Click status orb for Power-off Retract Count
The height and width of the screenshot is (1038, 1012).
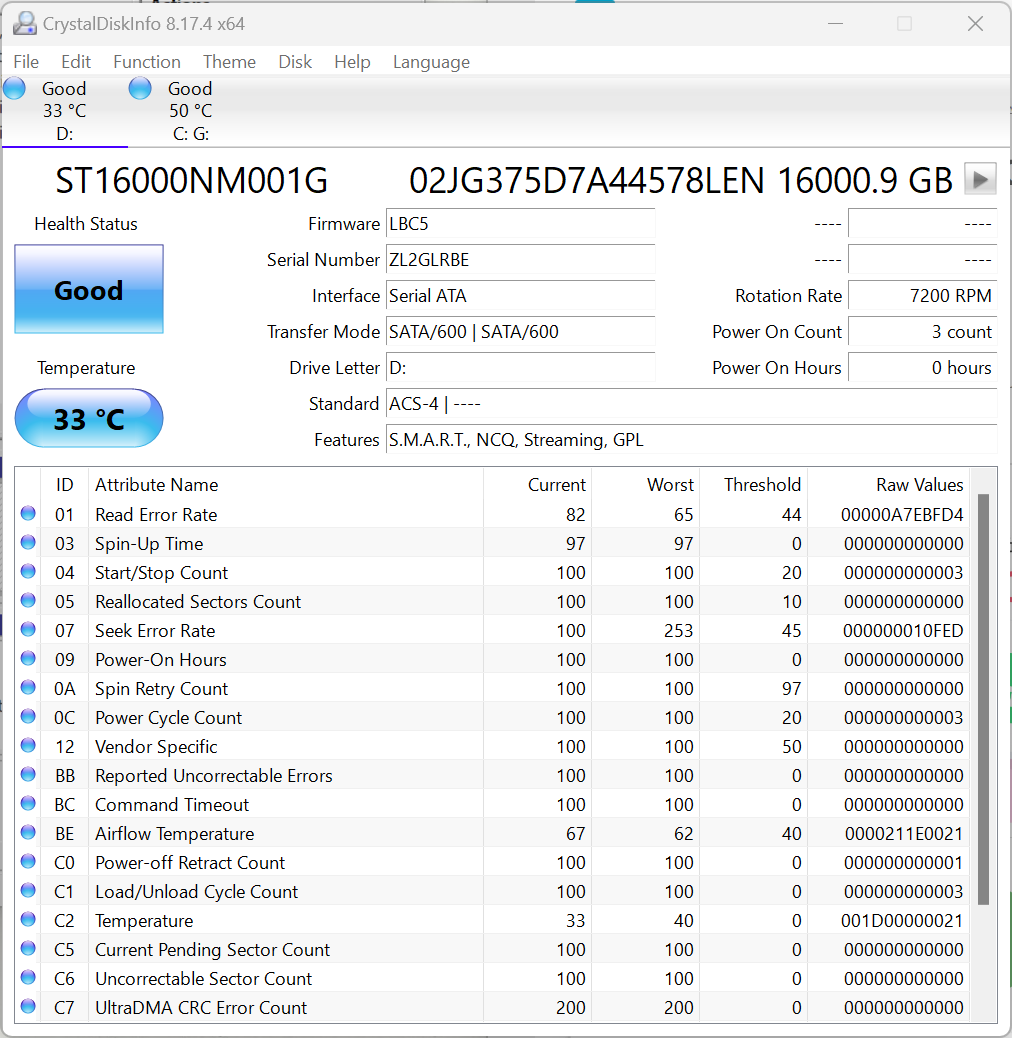[28, 861]
